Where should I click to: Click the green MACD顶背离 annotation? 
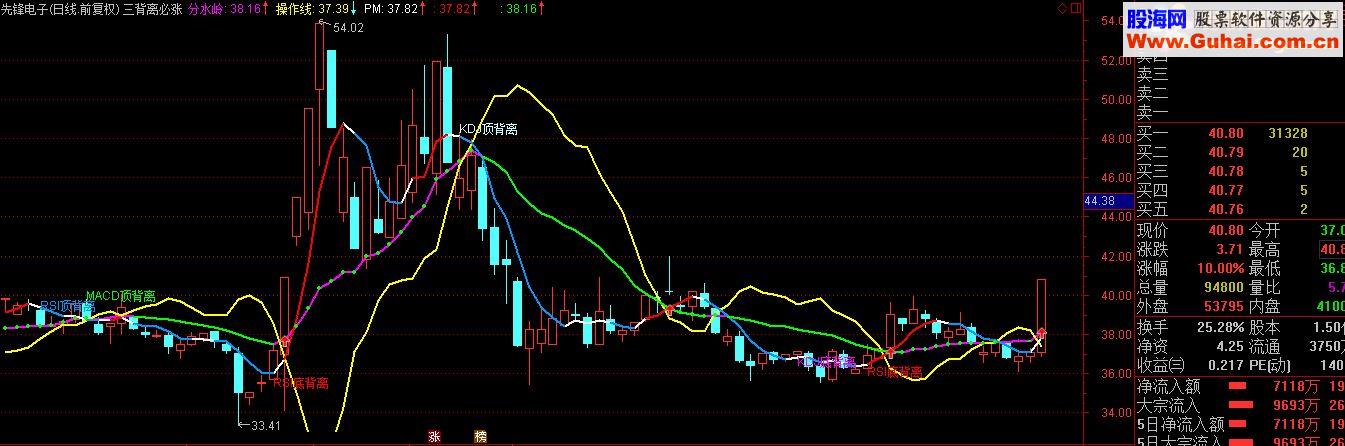pyautogui.click(x=120, y=296)
